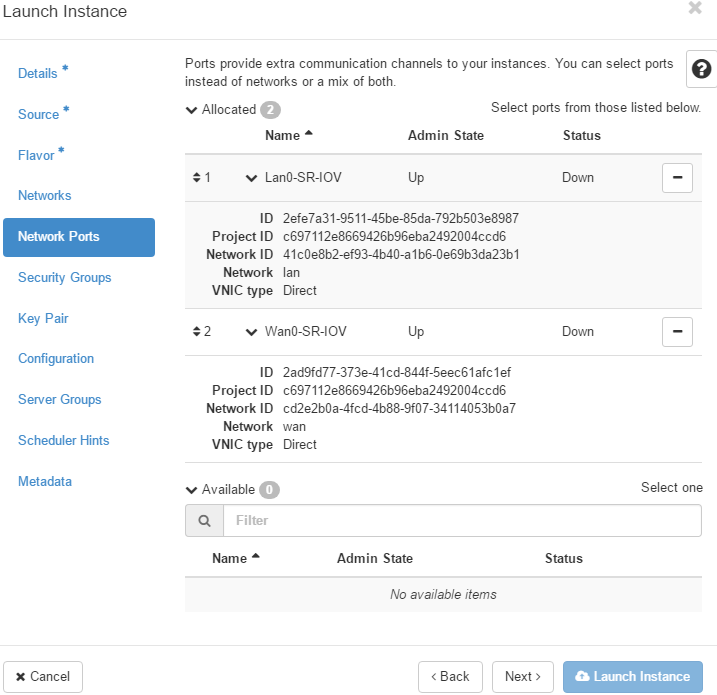The height and width of the screenshot is (695, 717).
Task: Click the search magnifier icon beside Filter
Action: tap(204, 520)
